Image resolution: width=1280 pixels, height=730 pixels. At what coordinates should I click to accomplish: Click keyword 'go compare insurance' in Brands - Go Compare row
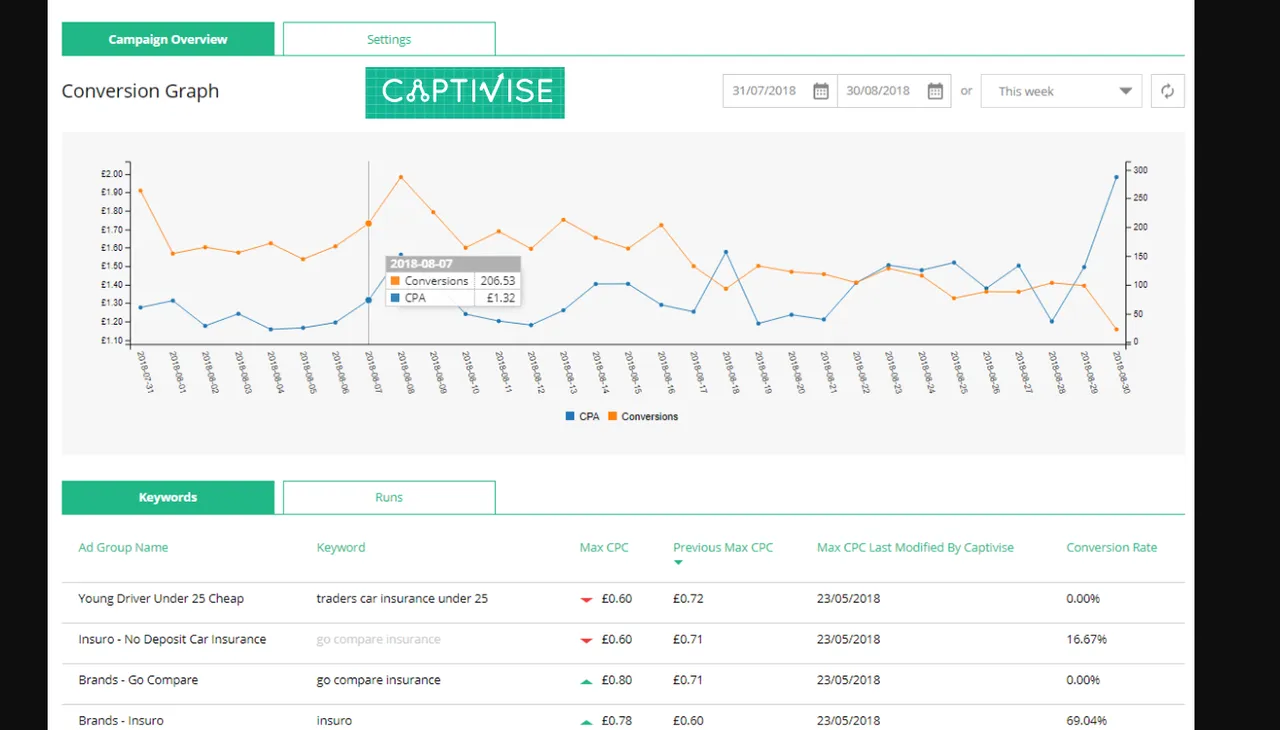click(378, 680)
